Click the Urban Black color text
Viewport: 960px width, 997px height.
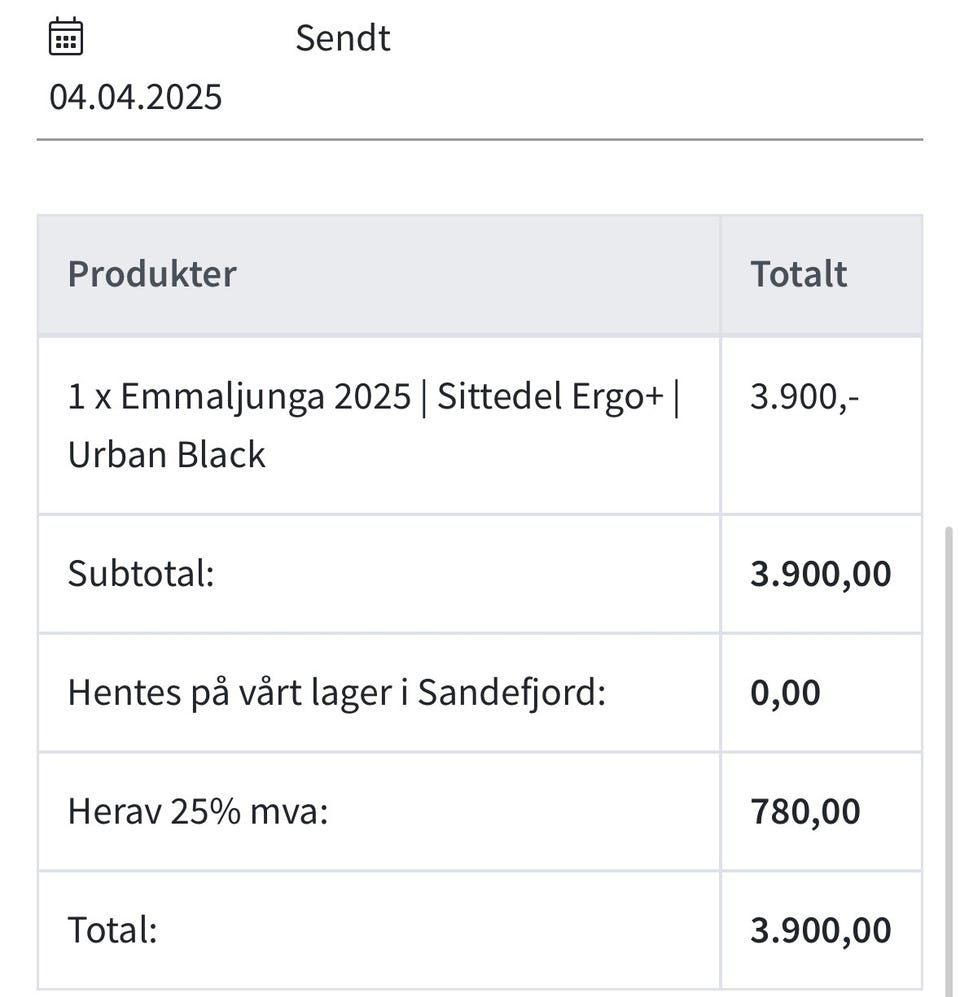coord(166,455)
